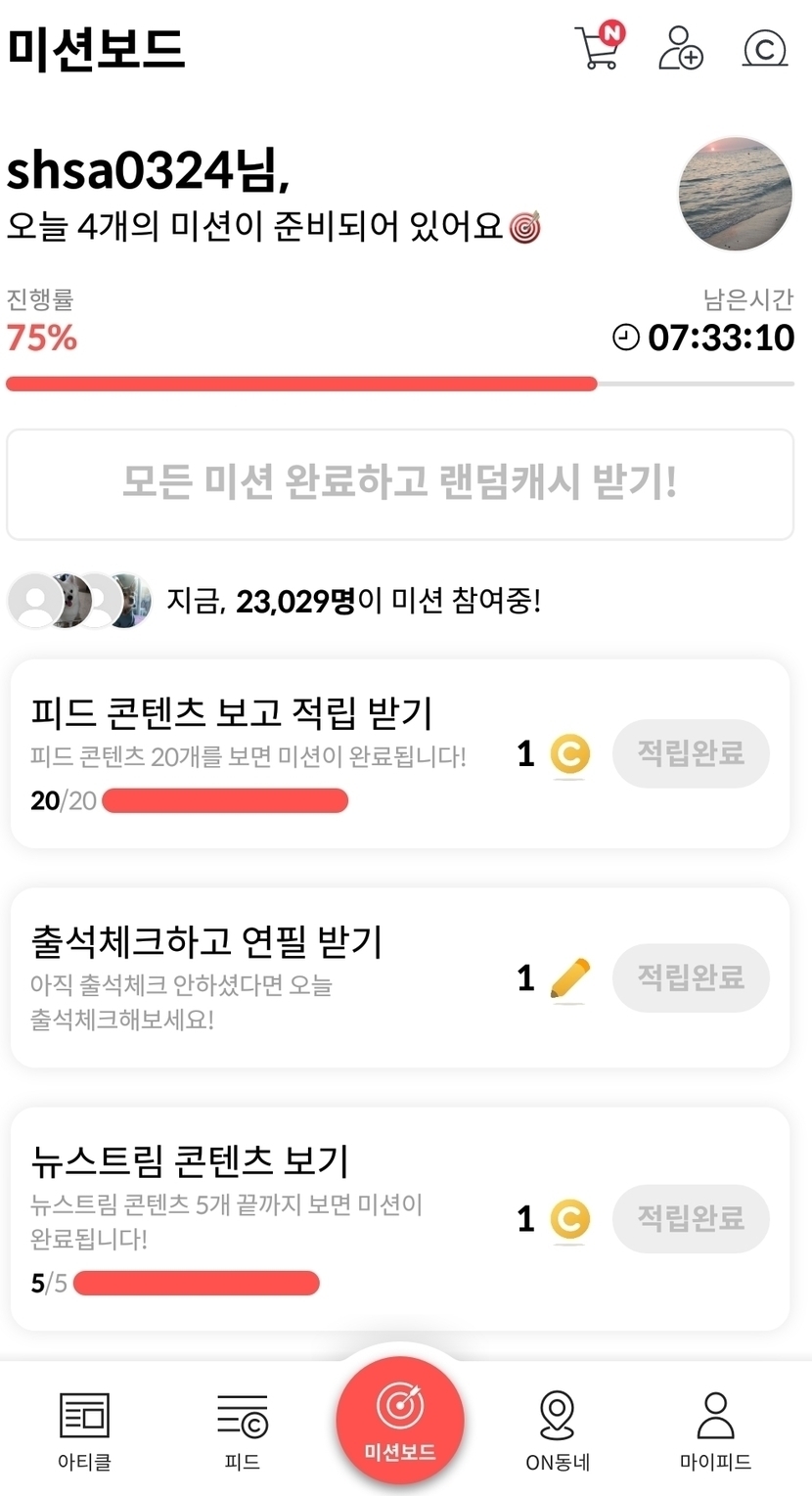Viewport: 812px width, 1496px height.
Task: Tap the add friend icon
Action: [680, 47]
